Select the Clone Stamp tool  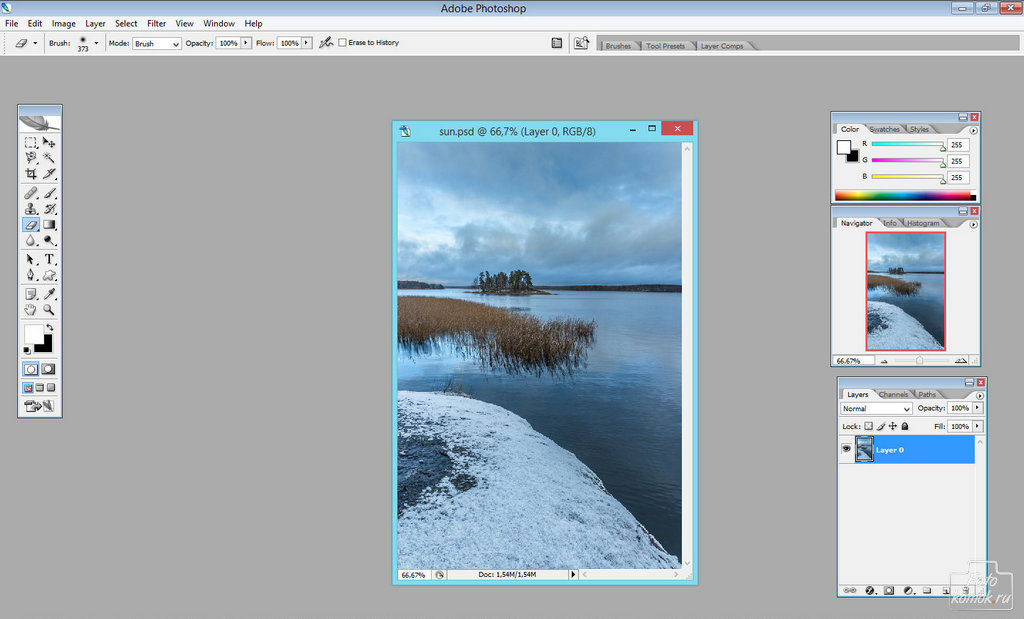pos(31,209)
